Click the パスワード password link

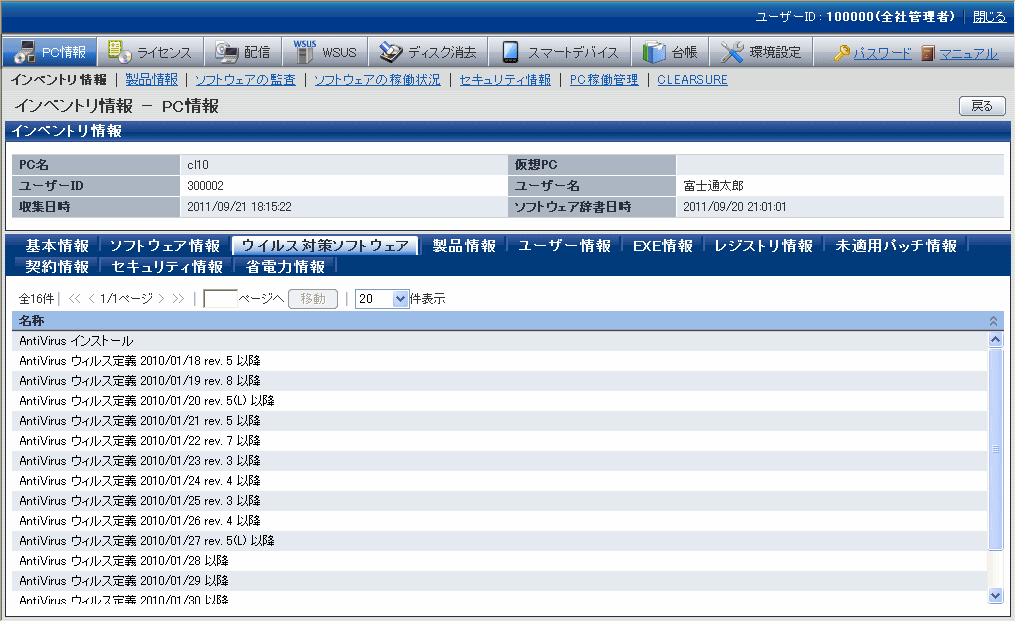(x=882, y=54)
